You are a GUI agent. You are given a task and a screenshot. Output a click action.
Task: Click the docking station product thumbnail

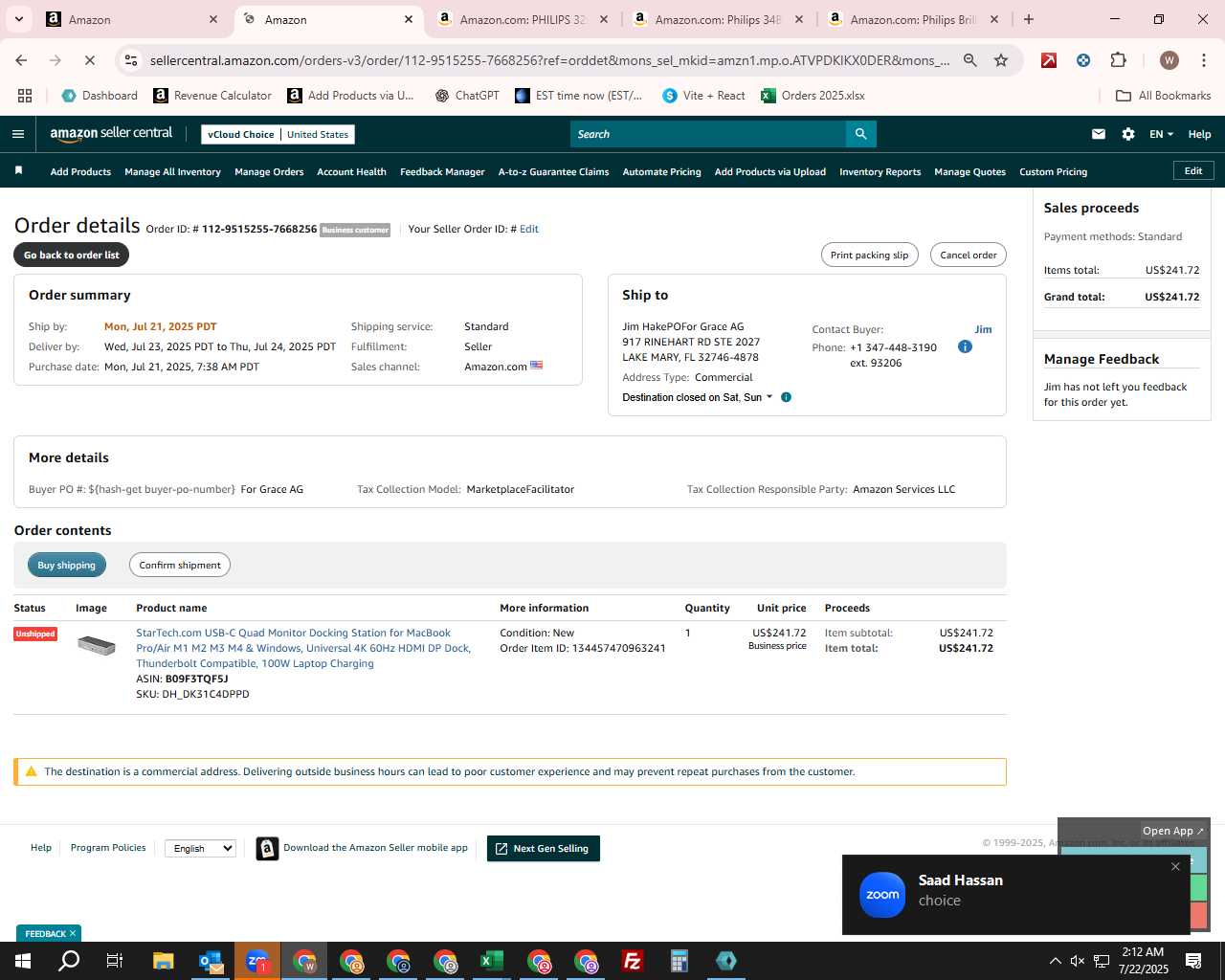pos(96,645)
